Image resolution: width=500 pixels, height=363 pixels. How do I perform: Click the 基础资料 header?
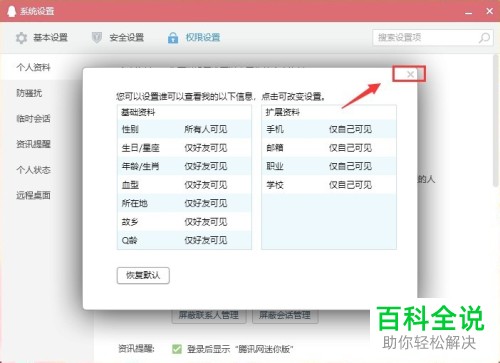(x=138, y=112)
